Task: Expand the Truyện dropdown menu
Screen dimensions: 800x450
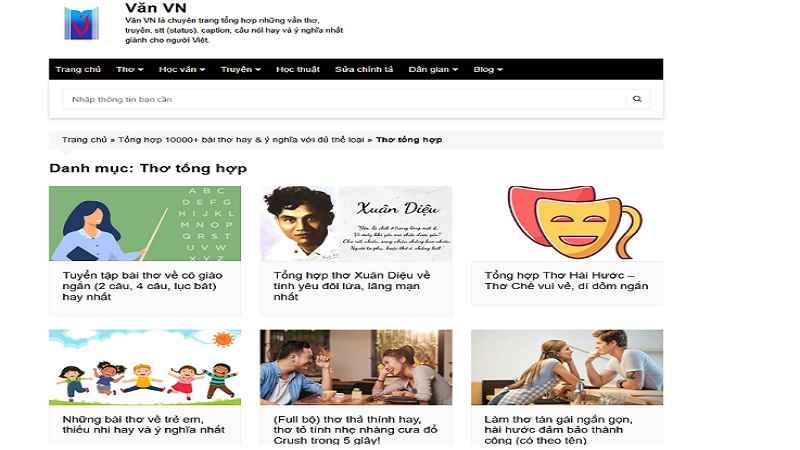Action: click(x=240, y=69)
